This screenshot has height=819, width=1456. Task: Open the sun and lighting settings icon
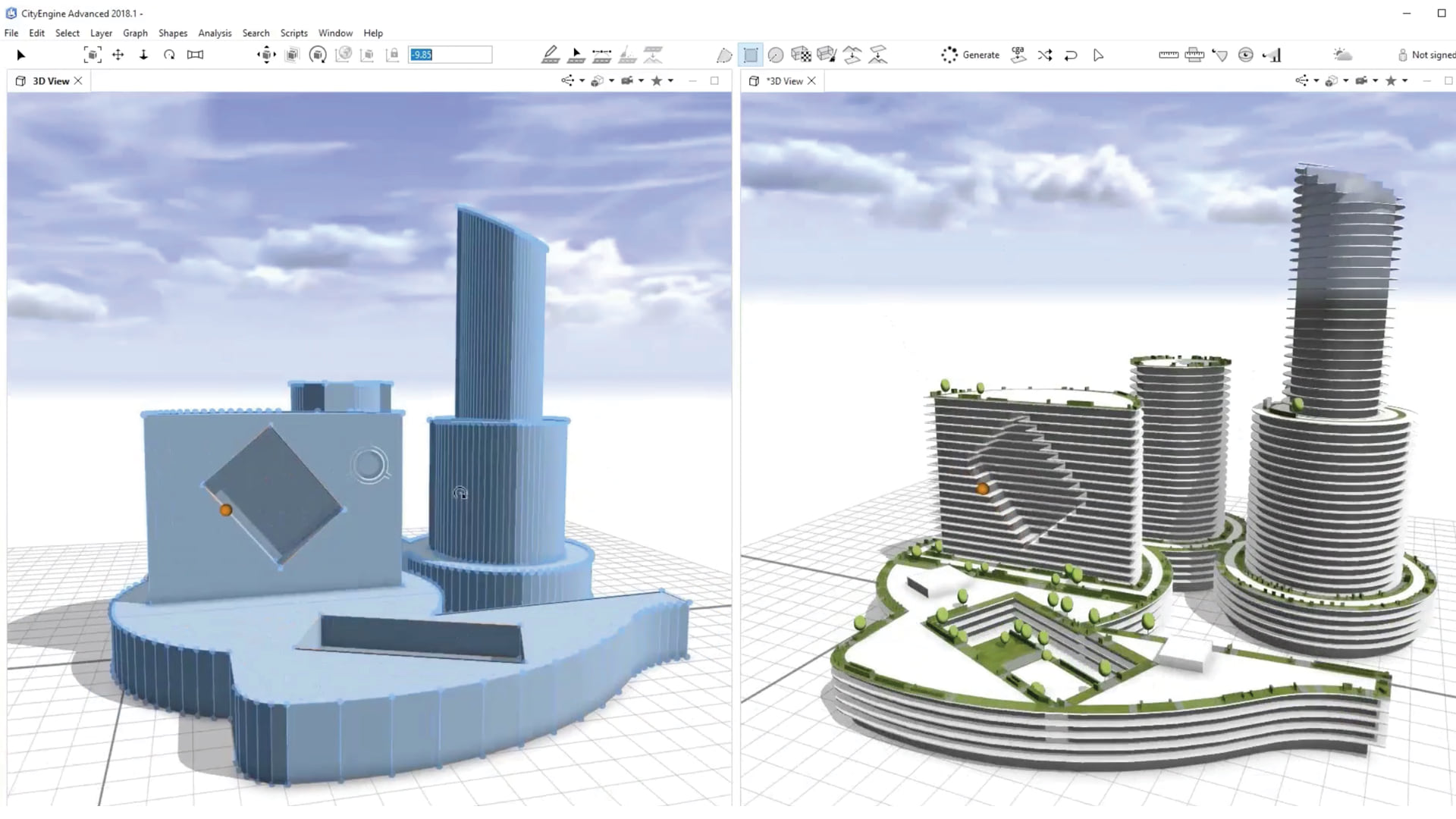(x=1342, y=55)
